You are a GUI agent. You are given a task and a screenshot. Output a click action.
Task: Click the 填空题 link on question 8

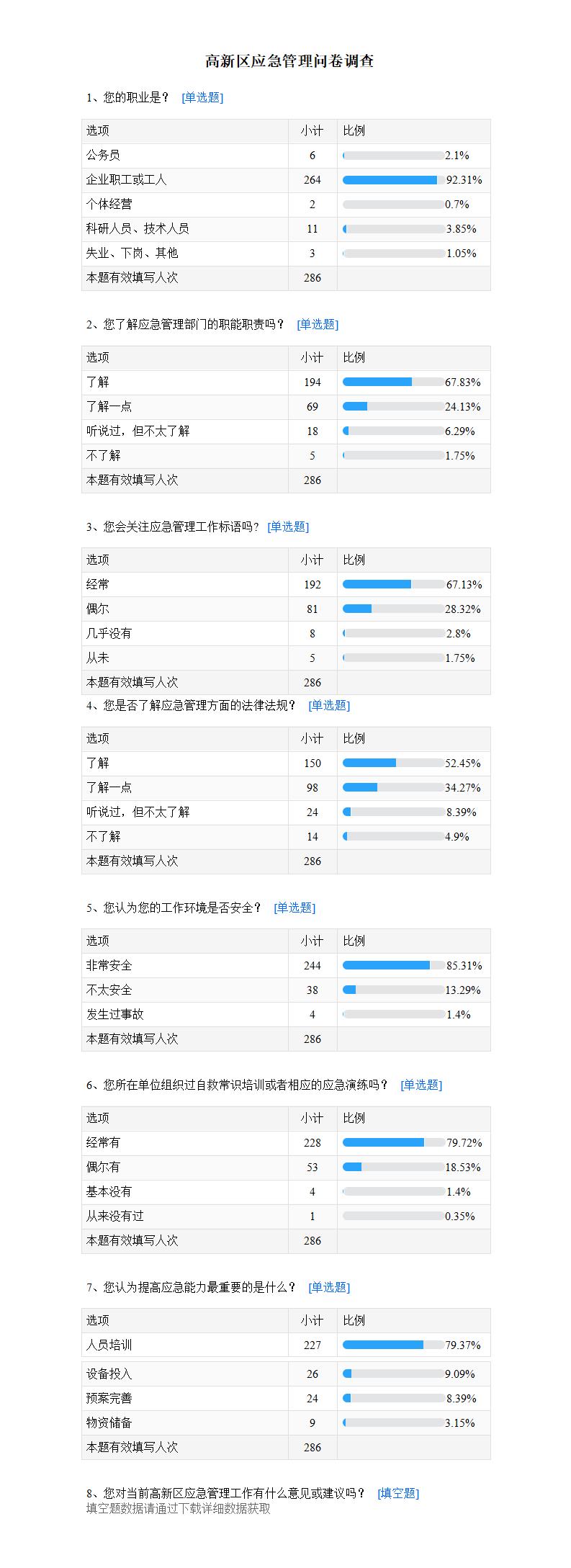pyautogui.click(x=398, y=1494)
